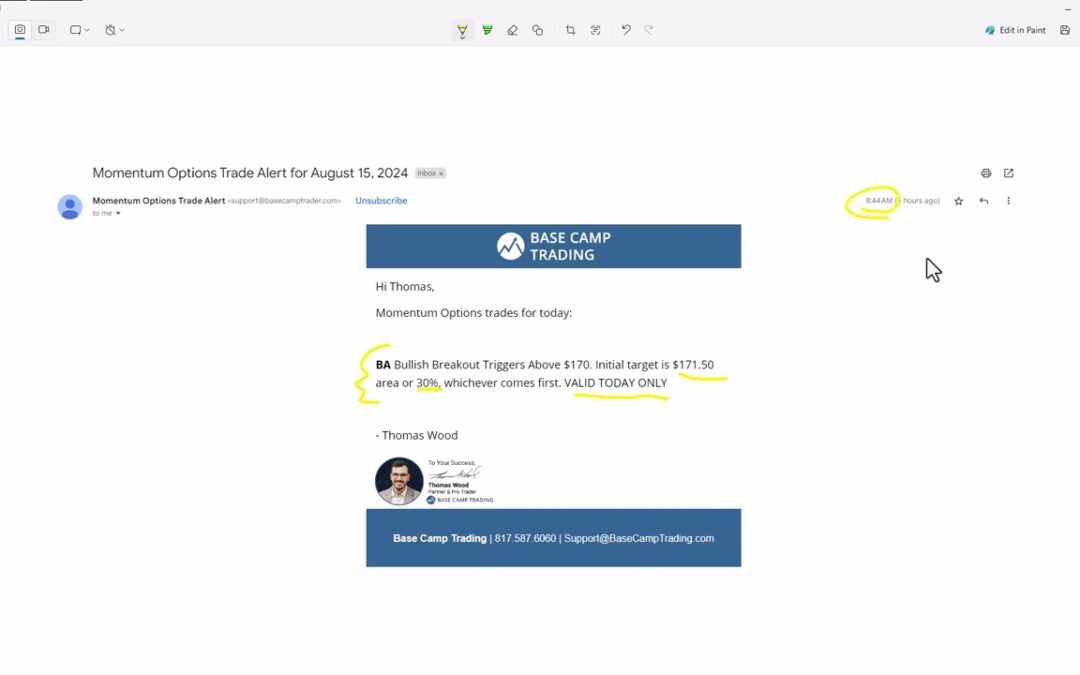Image resolution: width=1080 pixels, height=675 pixels.
Task: Click the Unsubscribe link
Action: pos(381,200)
